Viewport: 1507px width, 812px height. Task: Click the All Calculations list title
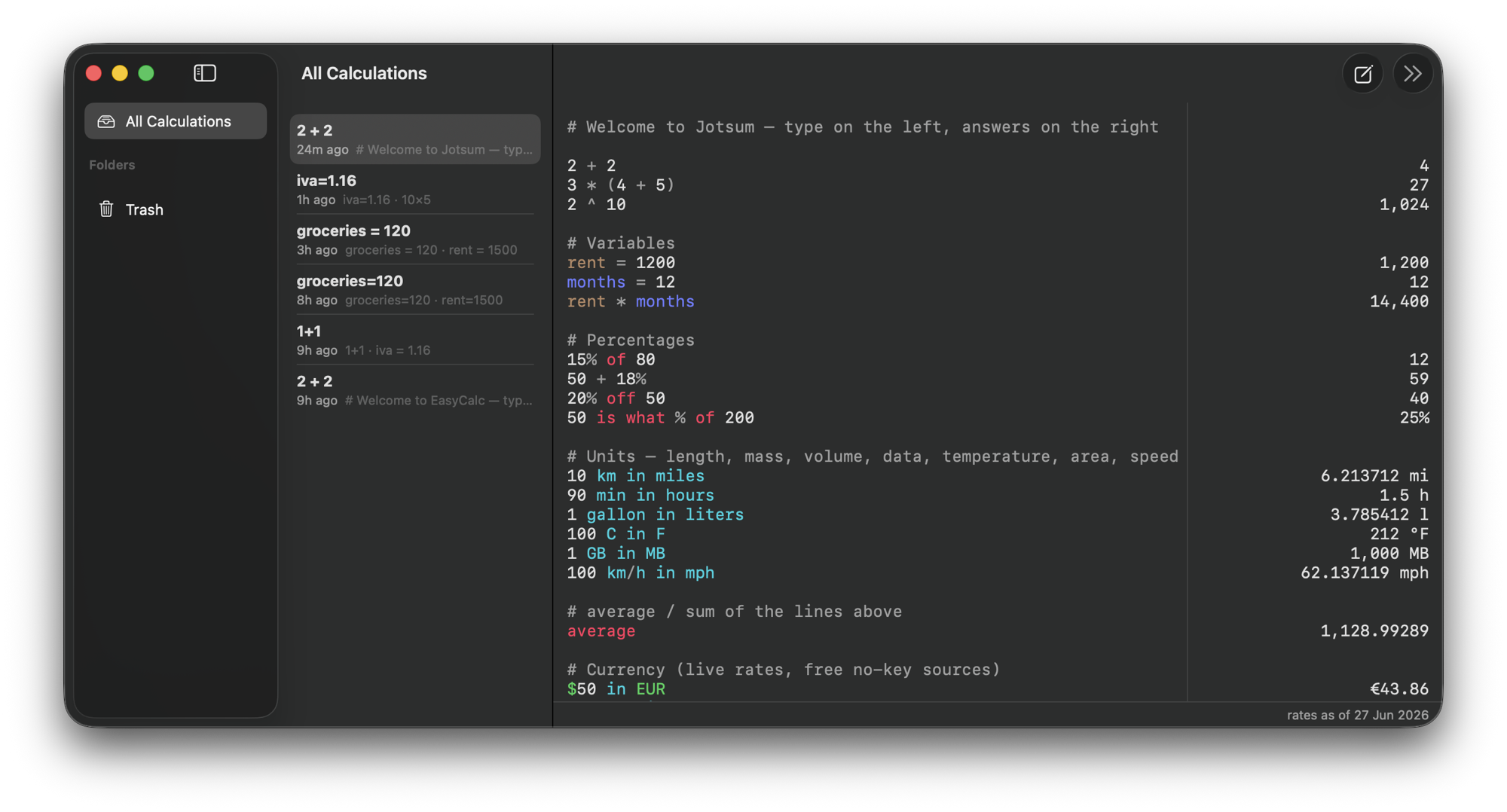tap(364, 73)
